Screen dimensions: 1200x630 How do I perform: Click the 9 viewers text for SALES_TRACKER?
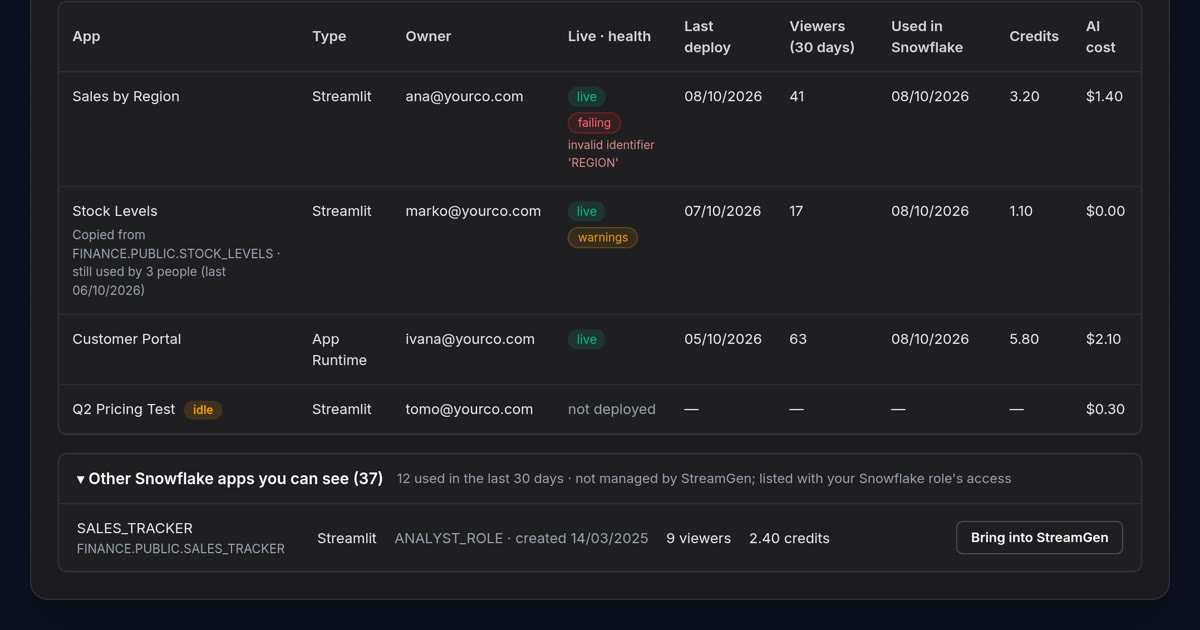click(x=698, y=539)
